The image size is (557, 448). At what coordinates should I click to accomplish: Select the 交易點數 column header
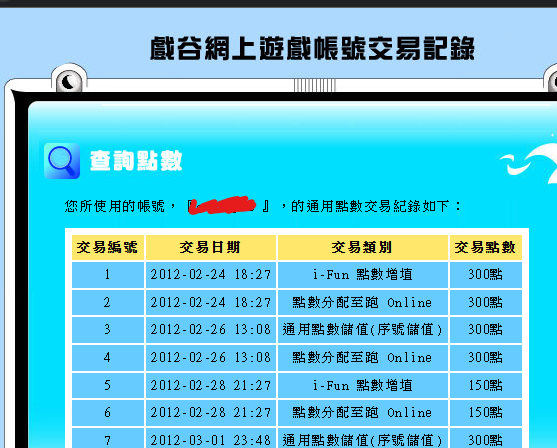(485, 247)
